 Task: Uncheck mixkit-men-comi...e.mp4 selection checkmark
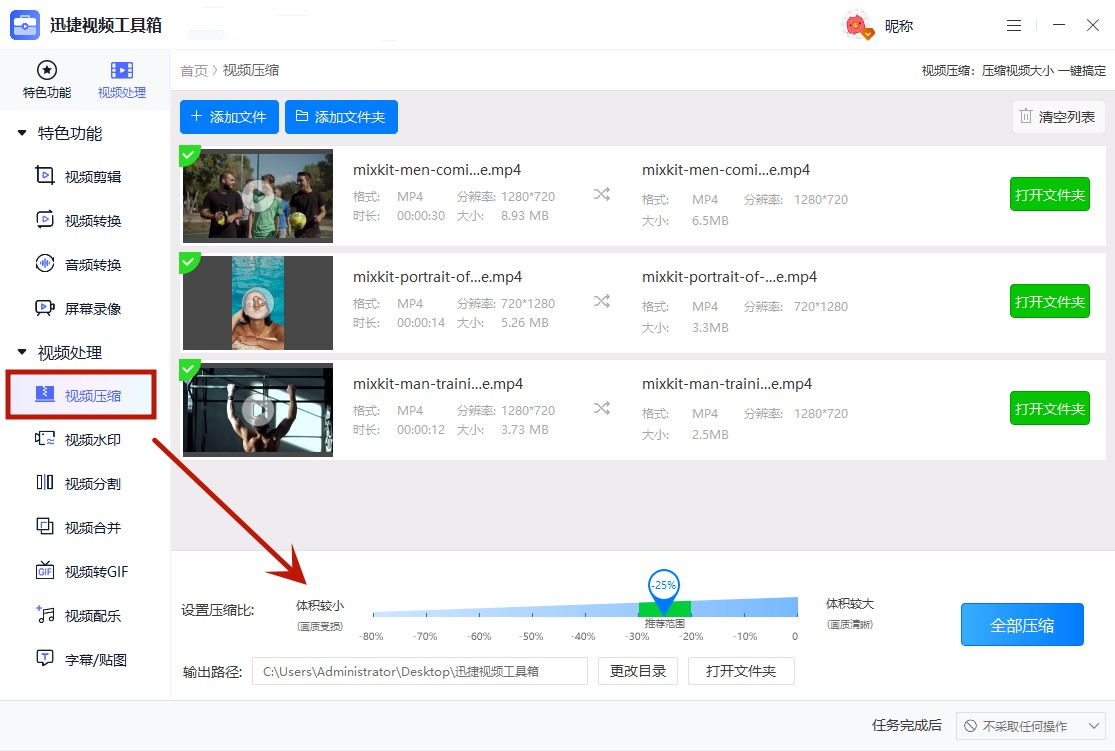[x=188, y=156]
